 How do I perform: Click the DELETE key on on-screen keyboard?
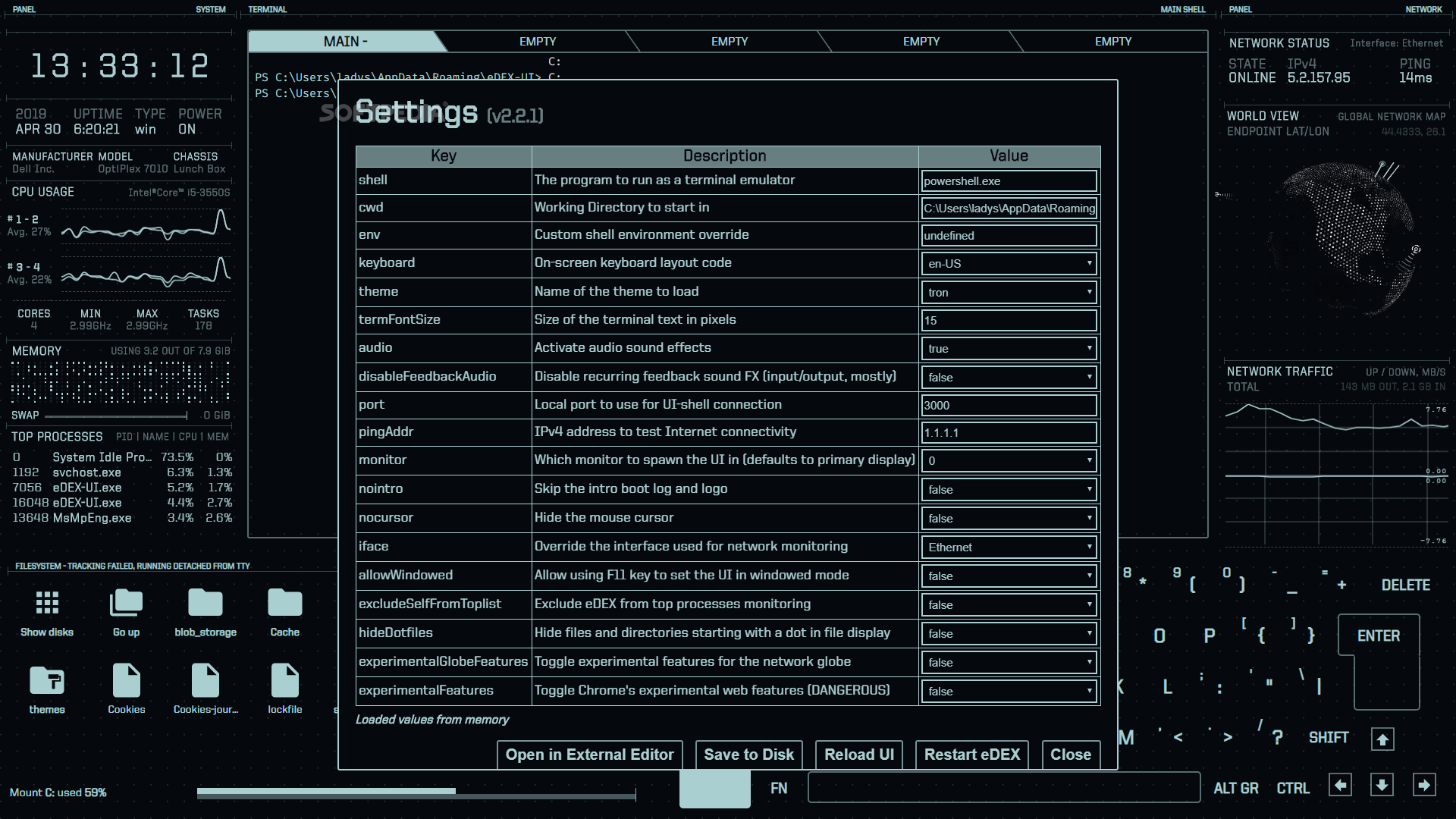[x=1406, y=585]
